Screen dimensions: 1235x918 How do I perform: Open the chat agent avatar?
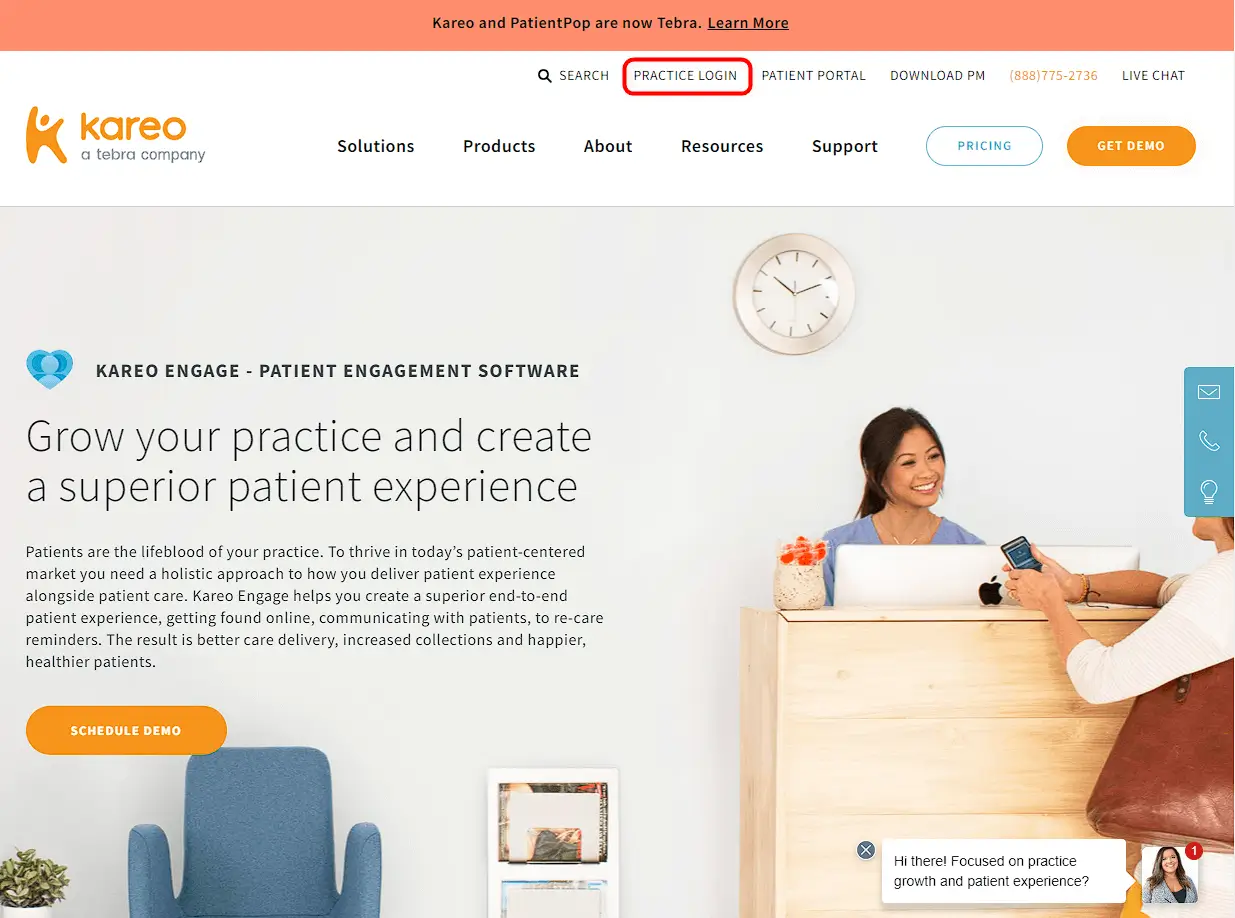coord(1170,874)
